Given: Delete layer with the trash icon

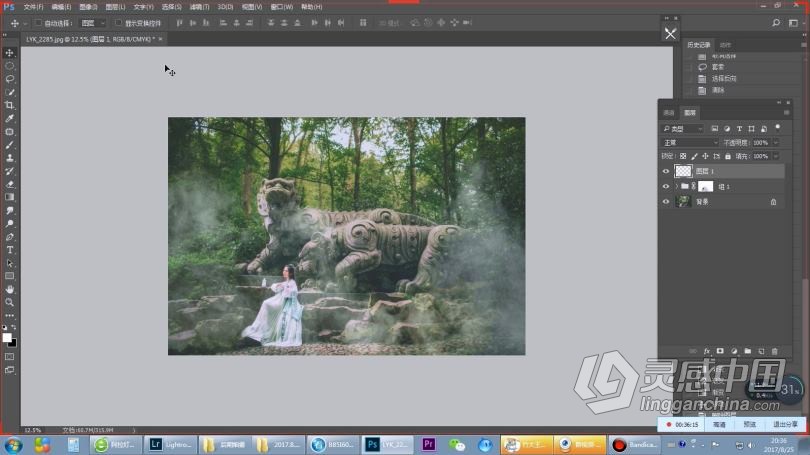Looking at the screenshot, I should point(774,351).
